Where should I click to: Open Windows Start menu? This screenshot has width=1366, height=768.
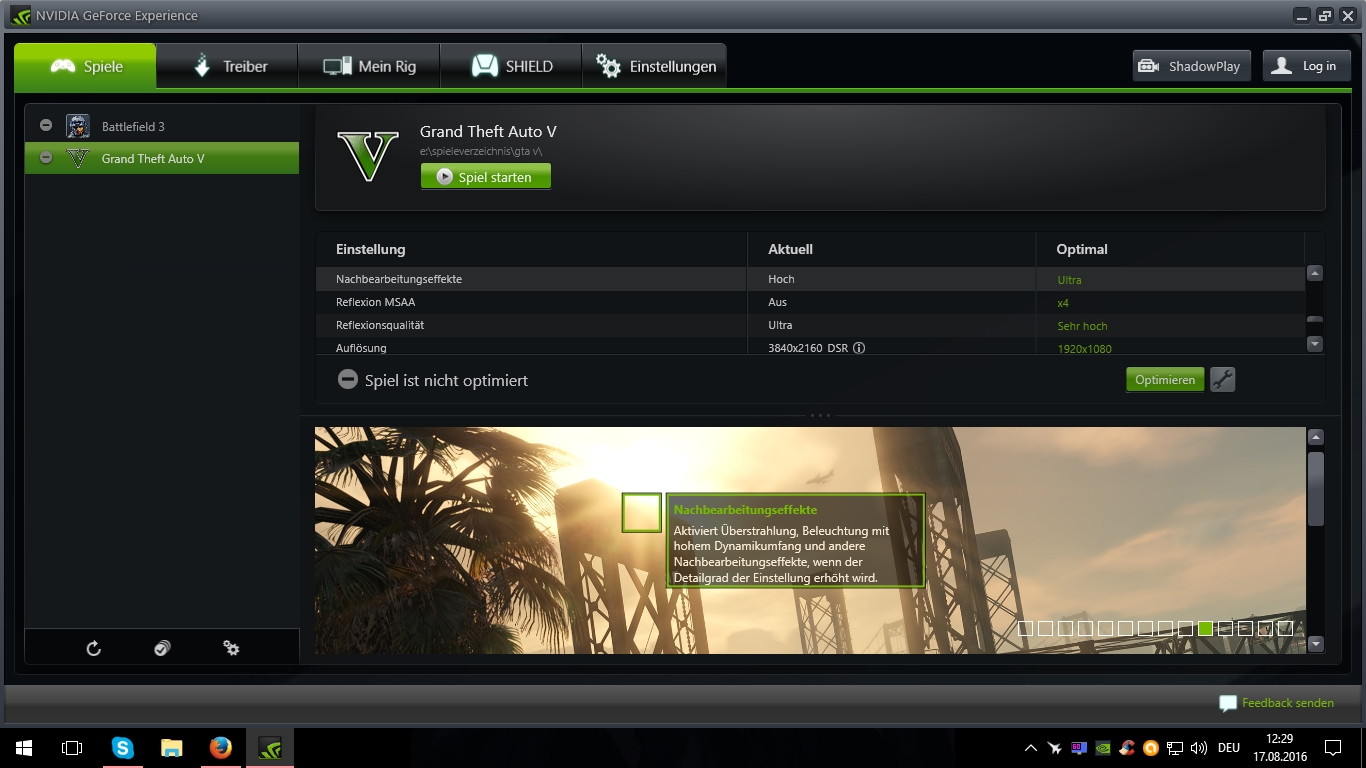[x=24, y=747]
